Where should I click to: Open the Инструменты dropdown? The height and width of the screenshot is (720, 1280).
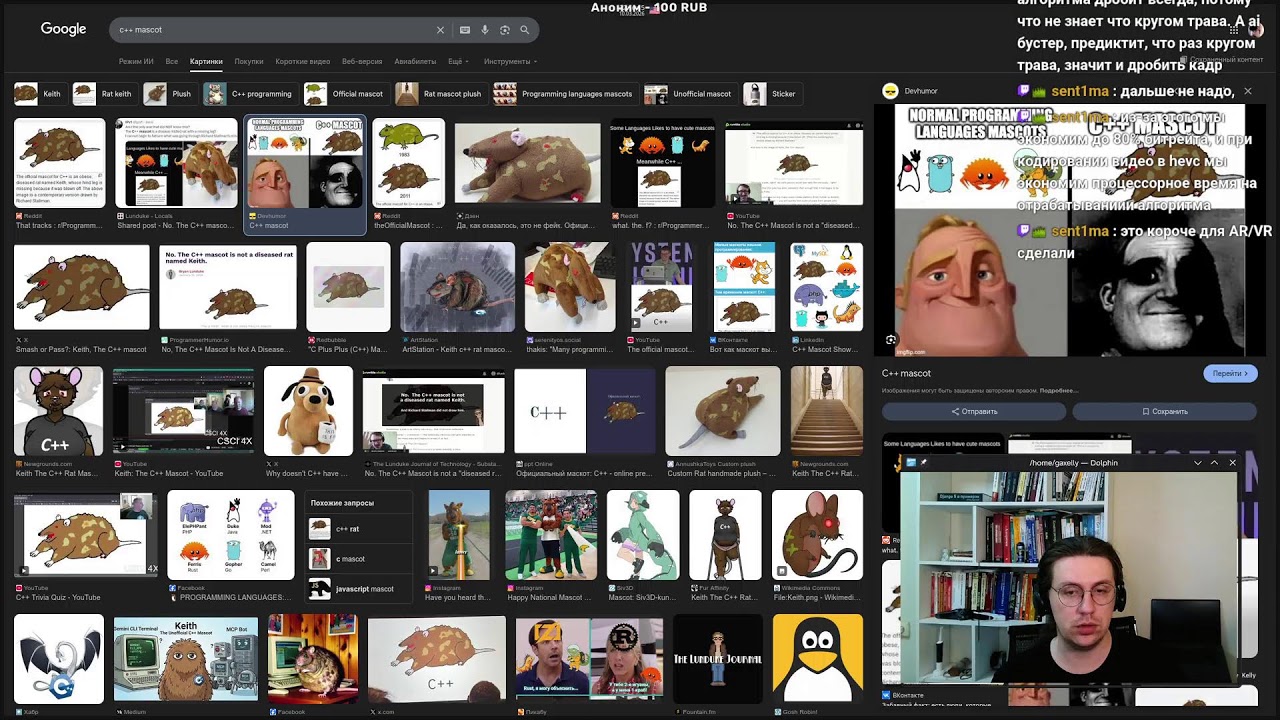pos(510,62)
